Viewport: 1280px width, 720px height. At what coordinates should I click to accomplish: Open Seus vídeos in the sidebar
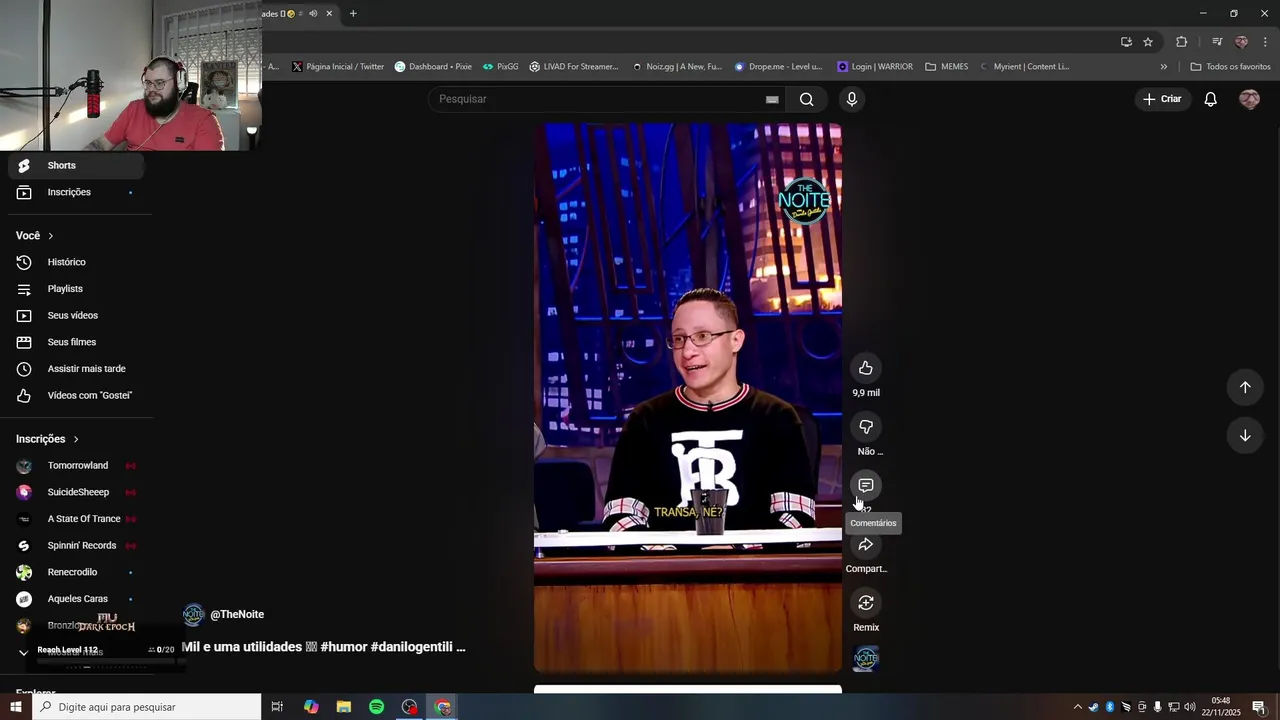[x=76, y=315]
